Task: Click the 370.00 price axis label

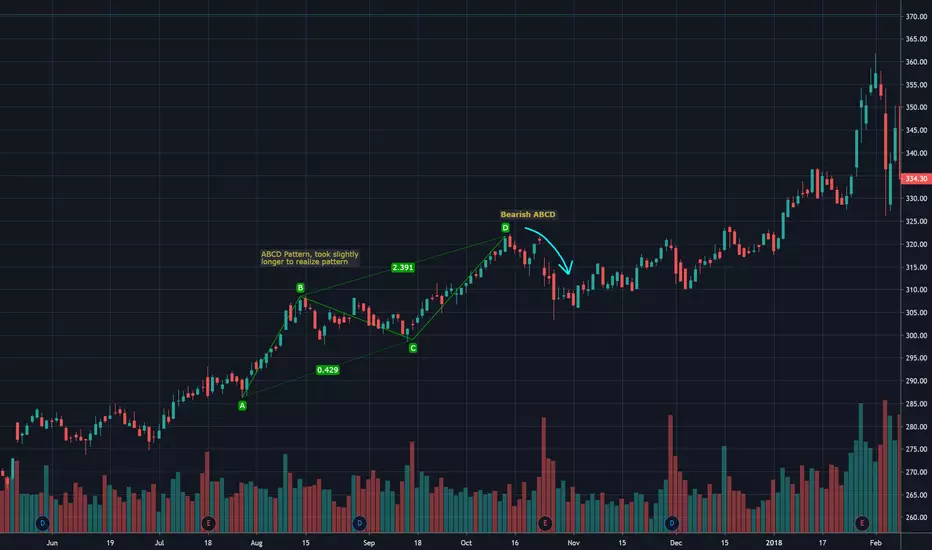Action: point(917,17)
